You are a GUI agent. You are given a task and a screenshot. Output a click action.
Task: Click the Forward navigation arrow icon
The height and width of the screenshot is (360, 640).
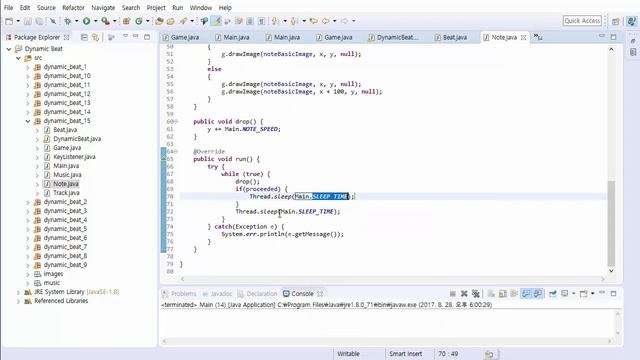[x=345, y=21]
